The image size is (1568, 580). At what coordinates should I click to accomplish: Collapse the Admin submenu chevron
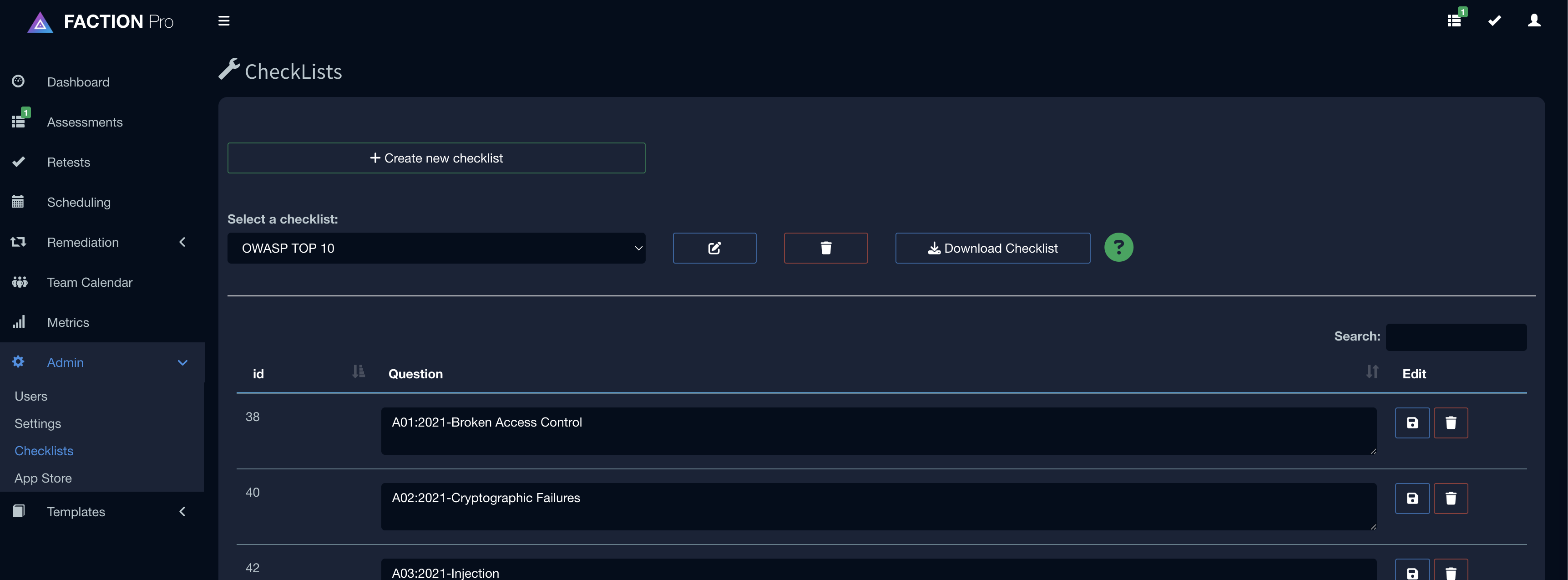[x=182, y=362]
